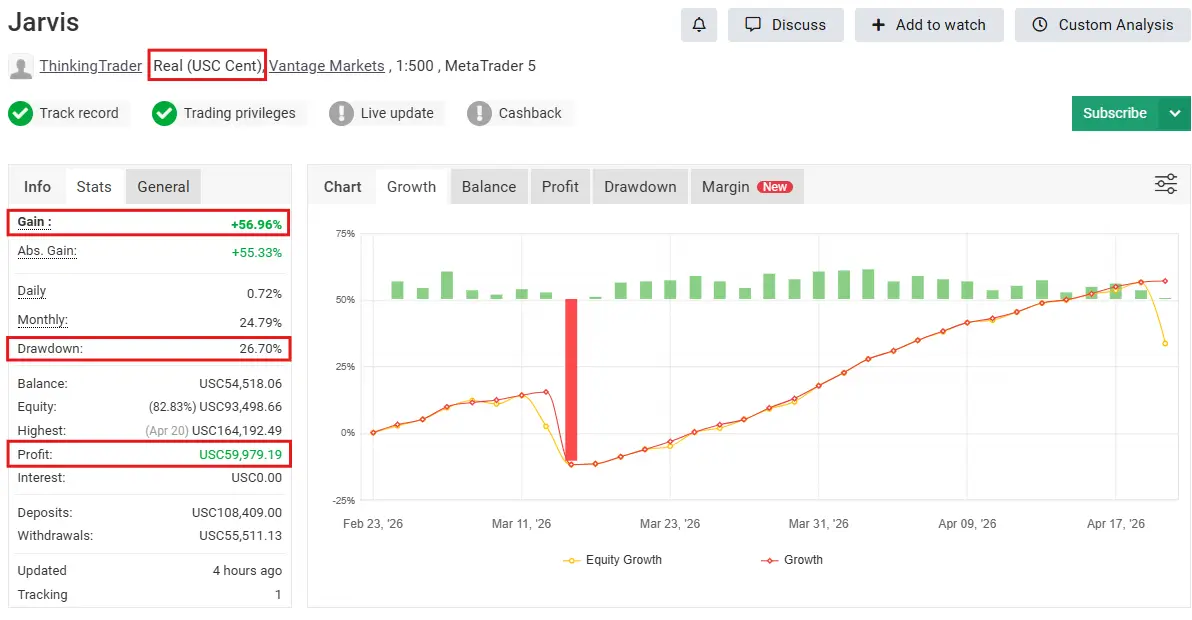Open the Vantage Markets broker link
The image size is (1192, 620).
click(x=327, y=66)
